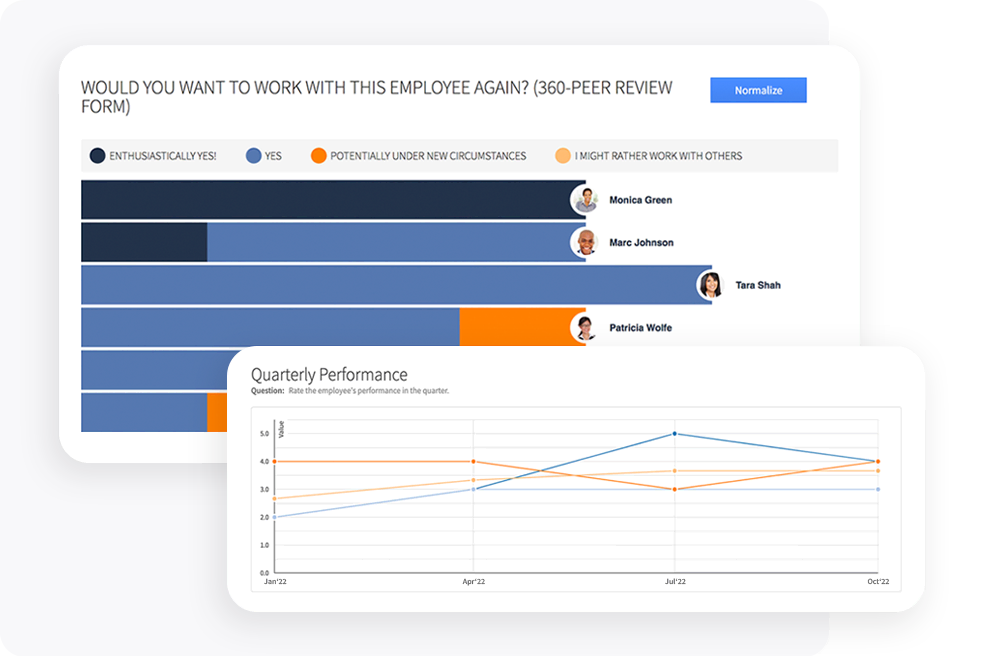Click Tara Shah's avatar photo
This screenshot has height=656, width=984.
tap(711, 285)
